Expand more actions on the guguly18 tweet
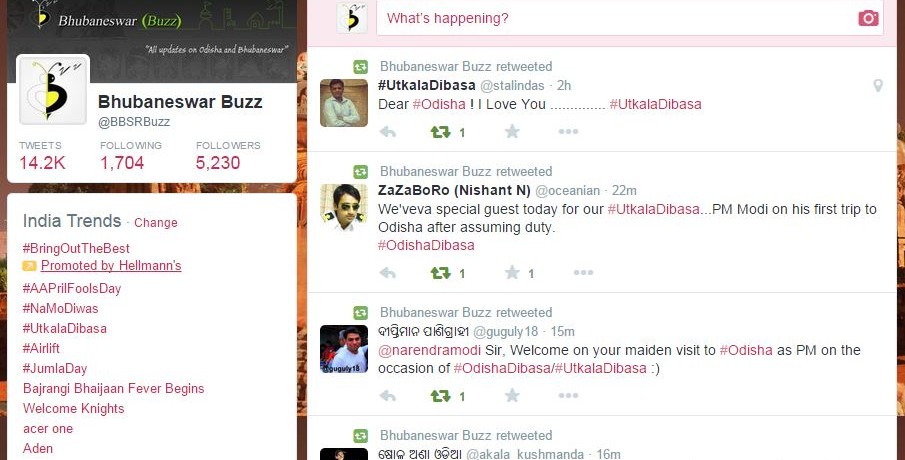 point(569,396)
